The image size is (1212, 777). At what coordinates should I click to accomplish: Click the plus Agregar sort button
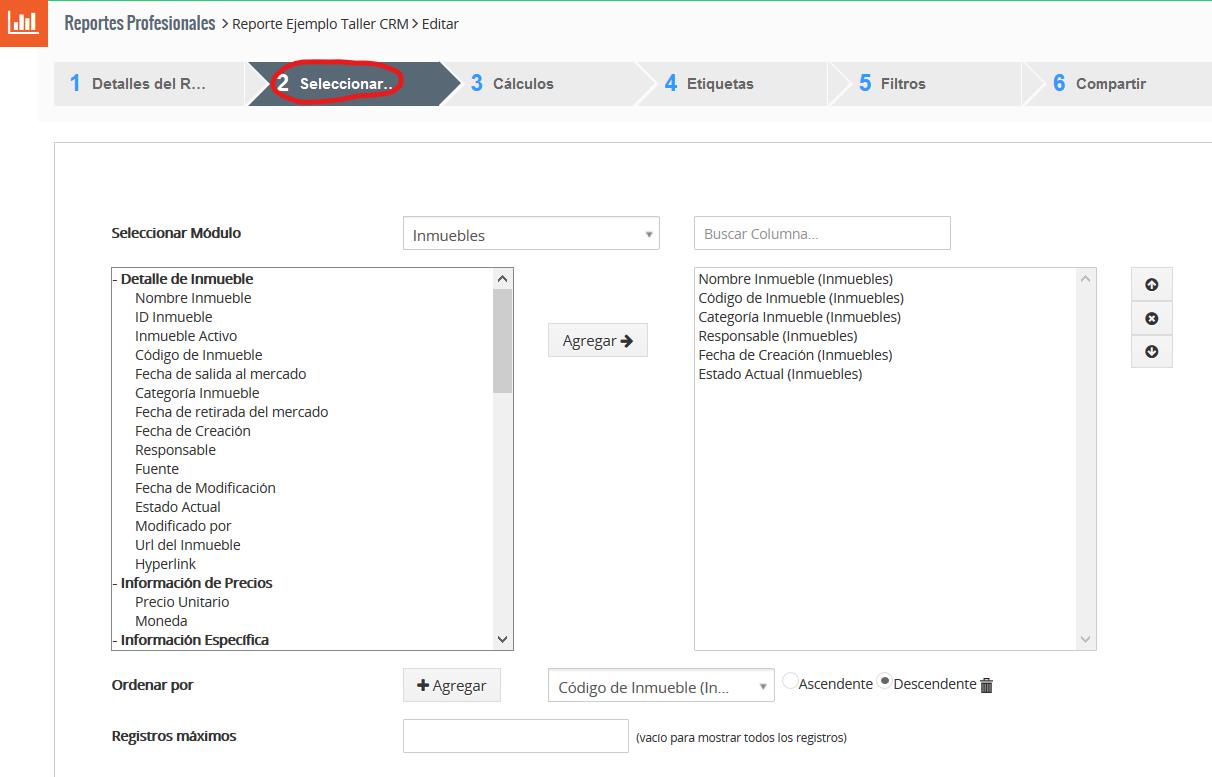click(451, 685)
